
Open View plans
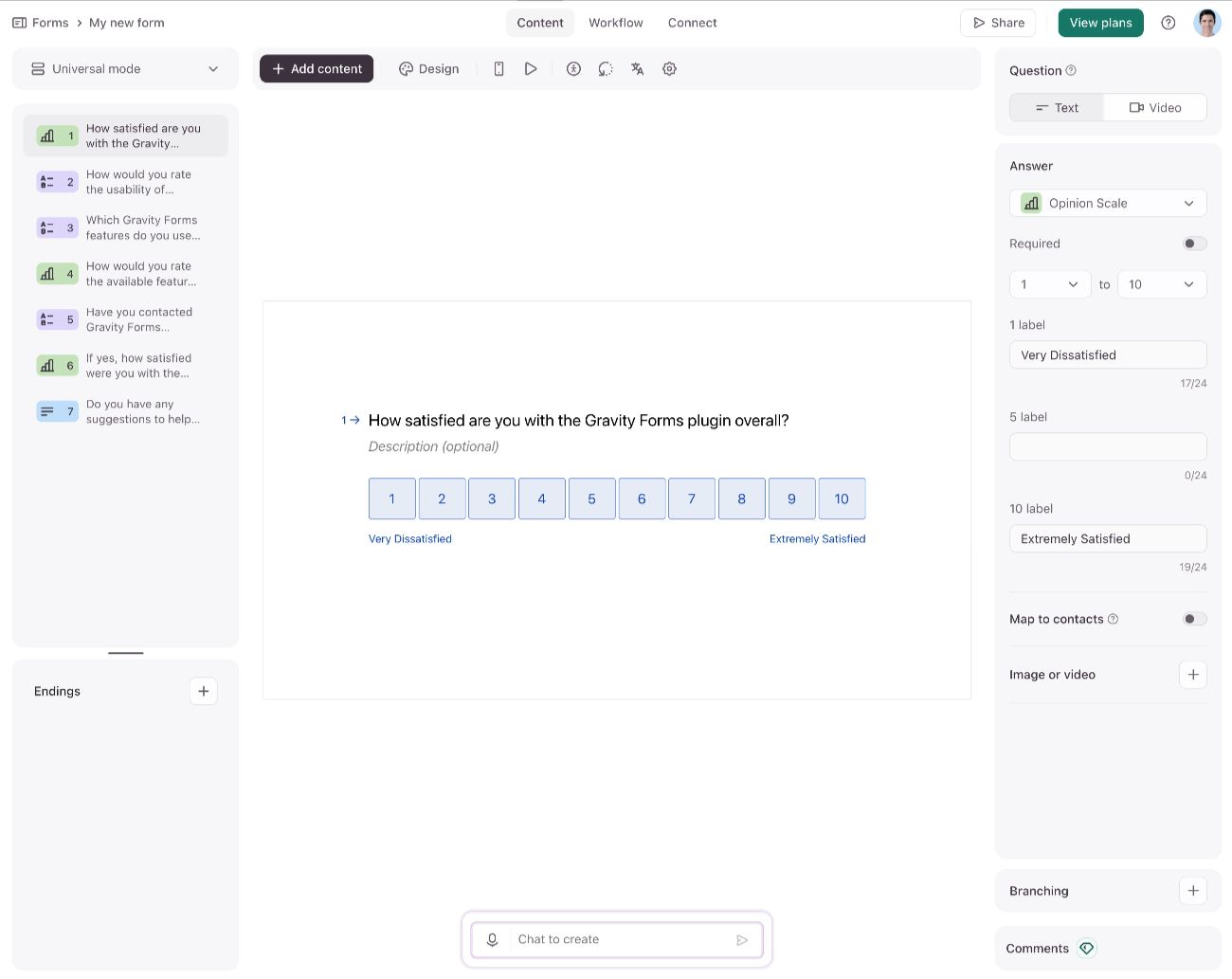pos(1100,22)
